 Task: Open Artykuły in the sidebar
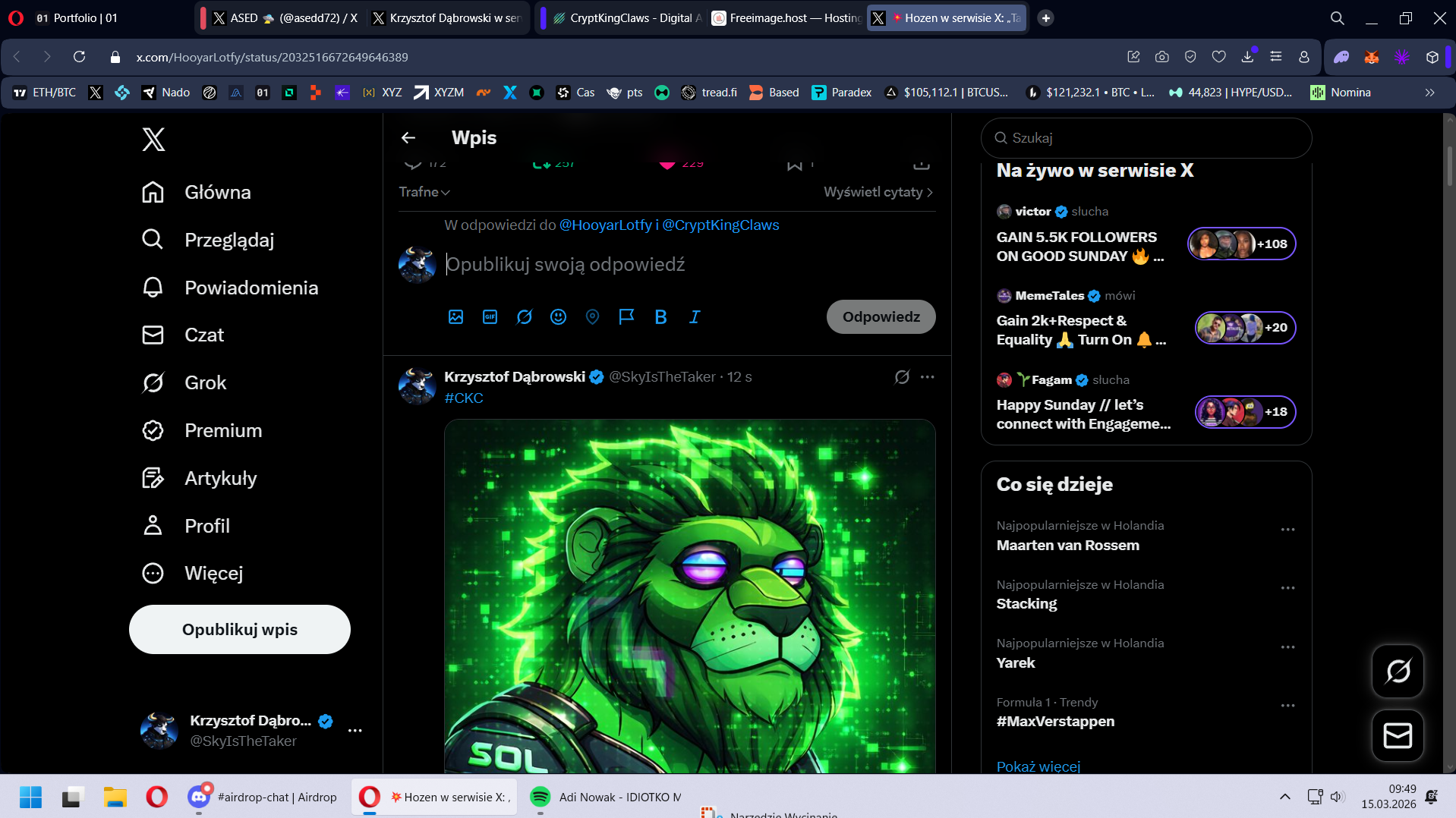[x=199, y=478]
